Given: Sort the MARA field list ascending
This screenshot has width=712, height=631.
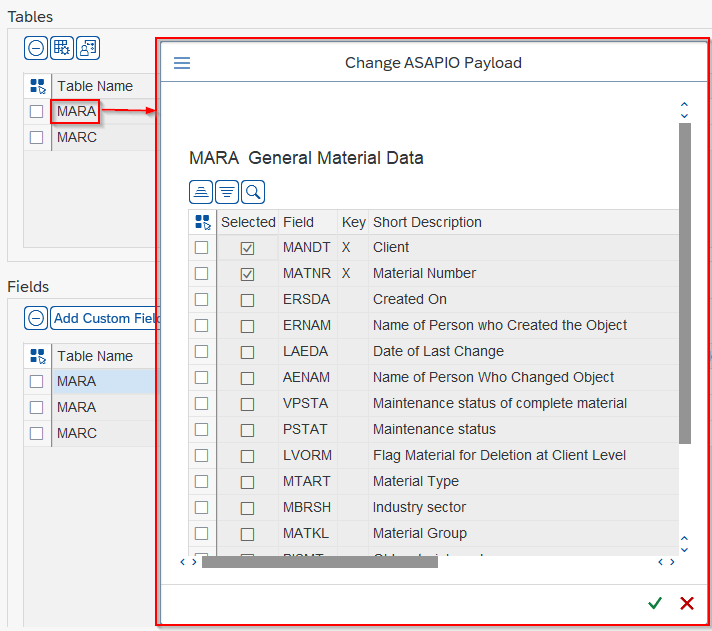Looking at the screenshot, I should [x=201, y=192].
